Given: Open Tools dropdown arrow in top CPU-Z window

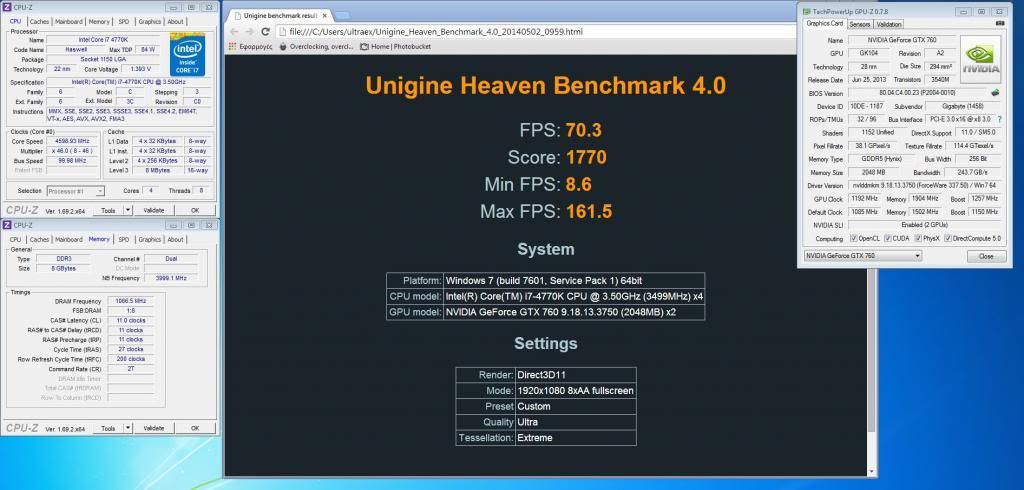Looking at the screenshot, I should coord(128,210).
